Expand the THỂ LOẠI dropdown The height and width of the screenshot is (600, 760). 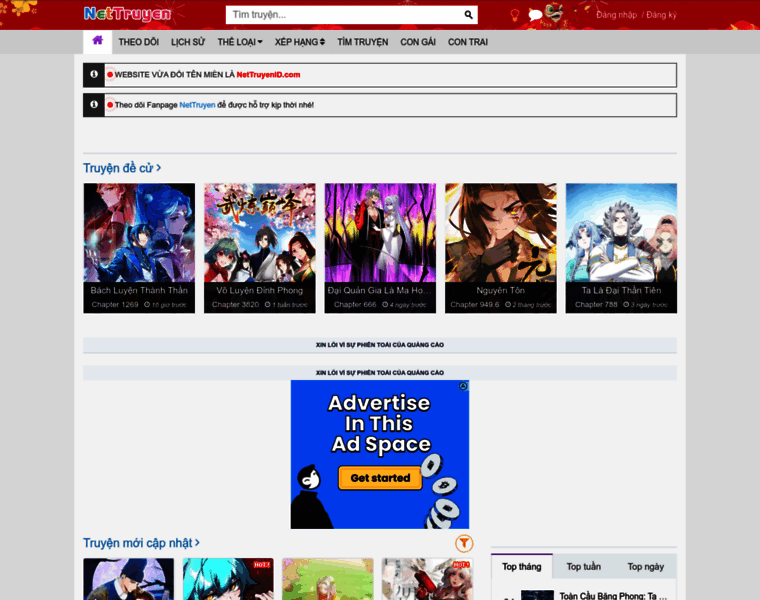point(240,42)
